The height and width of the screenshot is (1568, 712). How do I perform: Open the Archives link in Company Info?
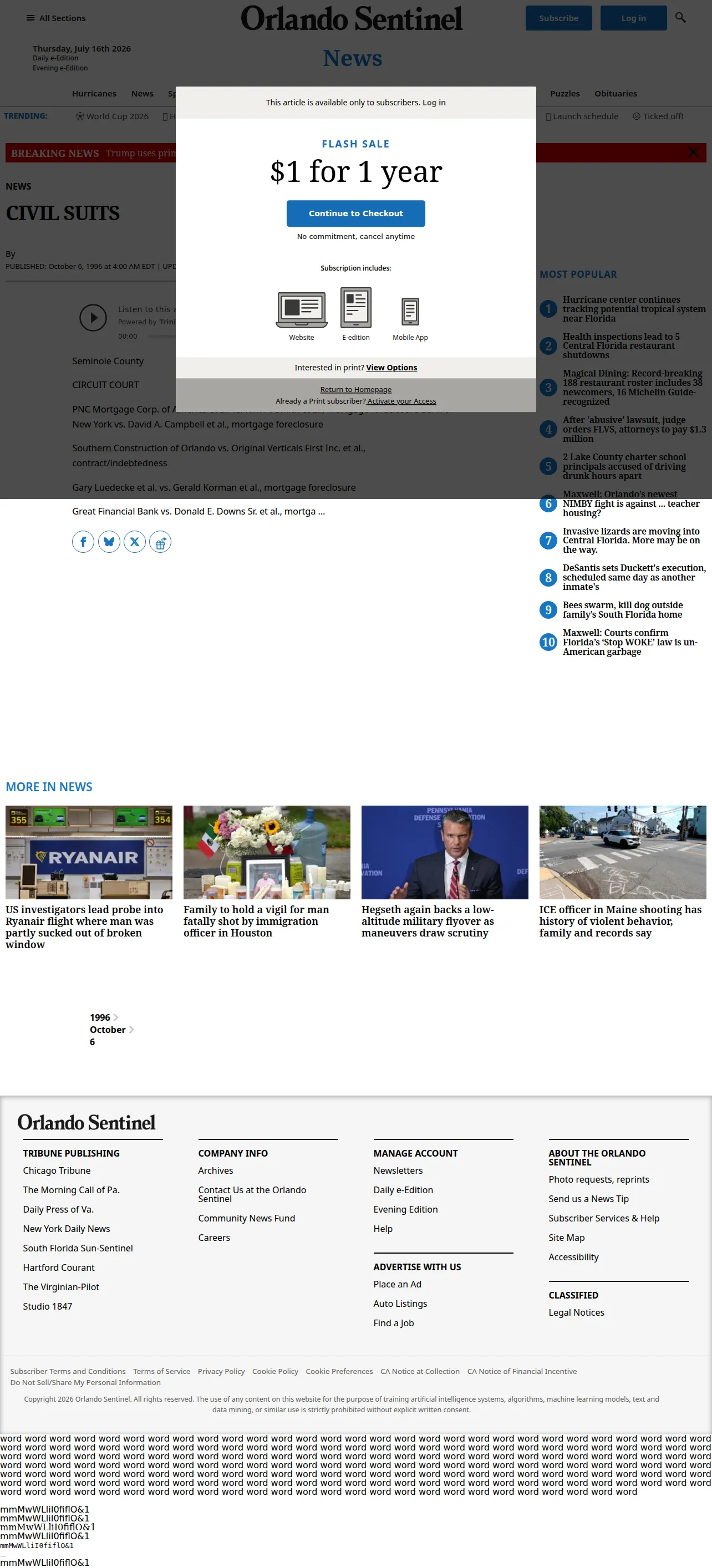click(x=215, y=1170)
